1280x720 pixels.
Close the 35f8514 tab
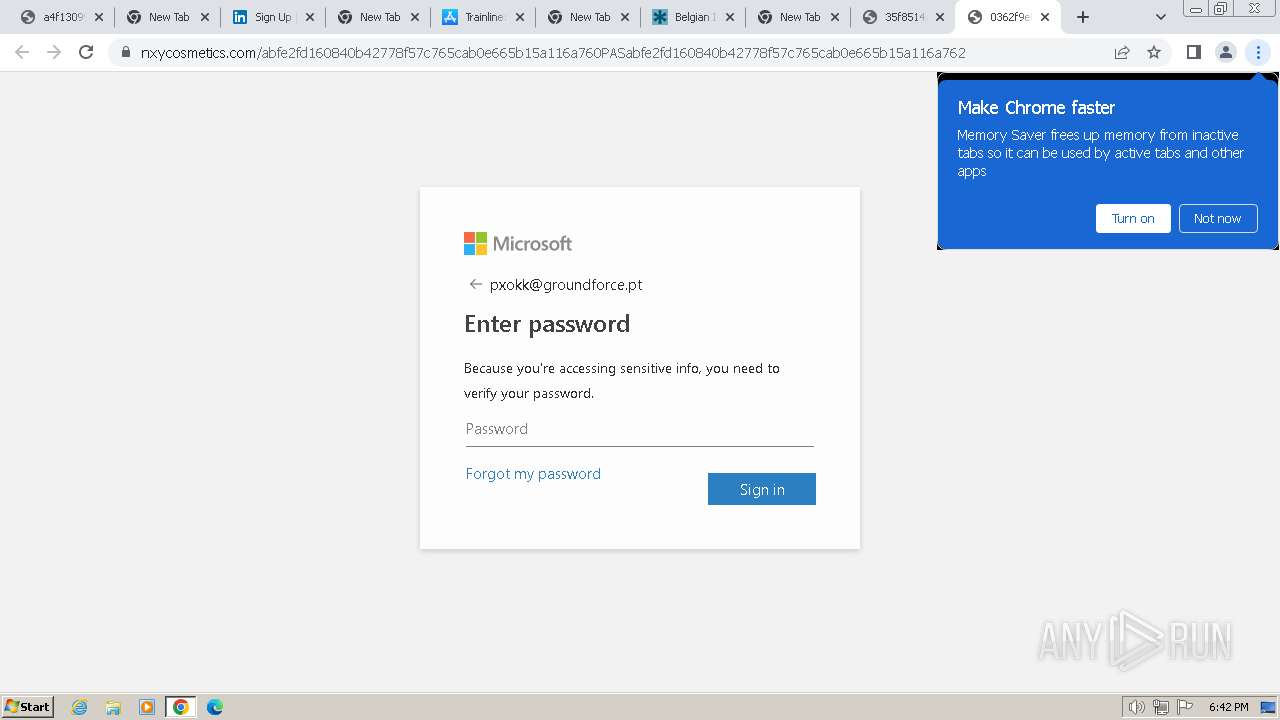[939, 17]
